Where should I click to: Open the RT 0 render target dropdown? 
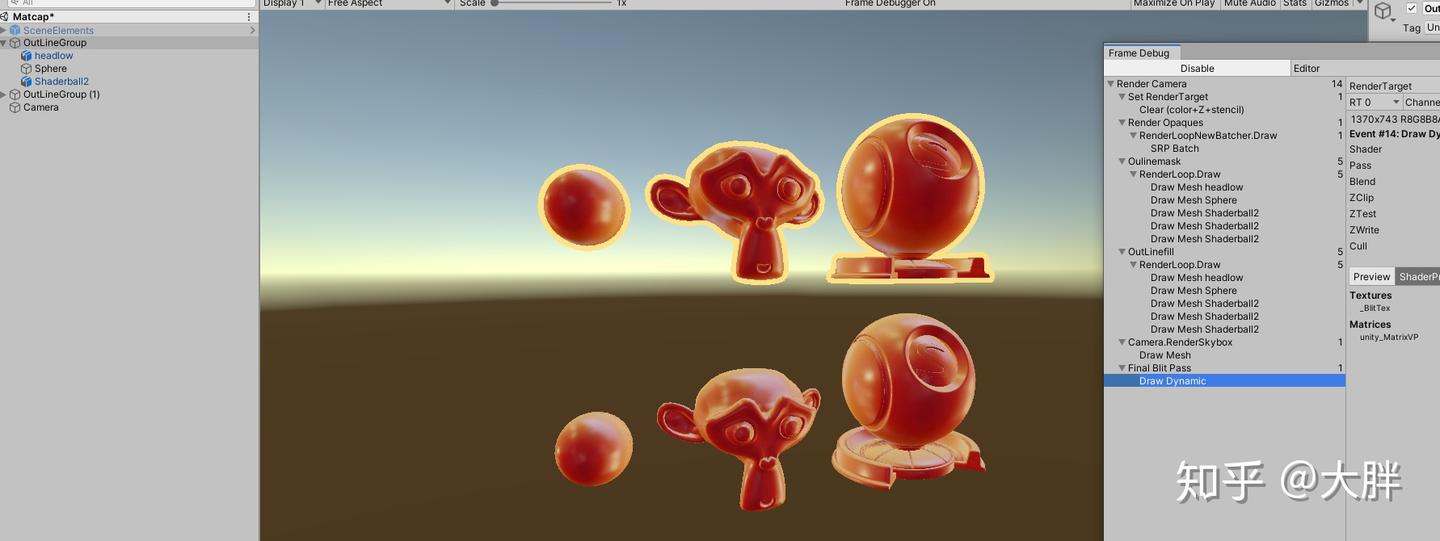coord(1373,102)
